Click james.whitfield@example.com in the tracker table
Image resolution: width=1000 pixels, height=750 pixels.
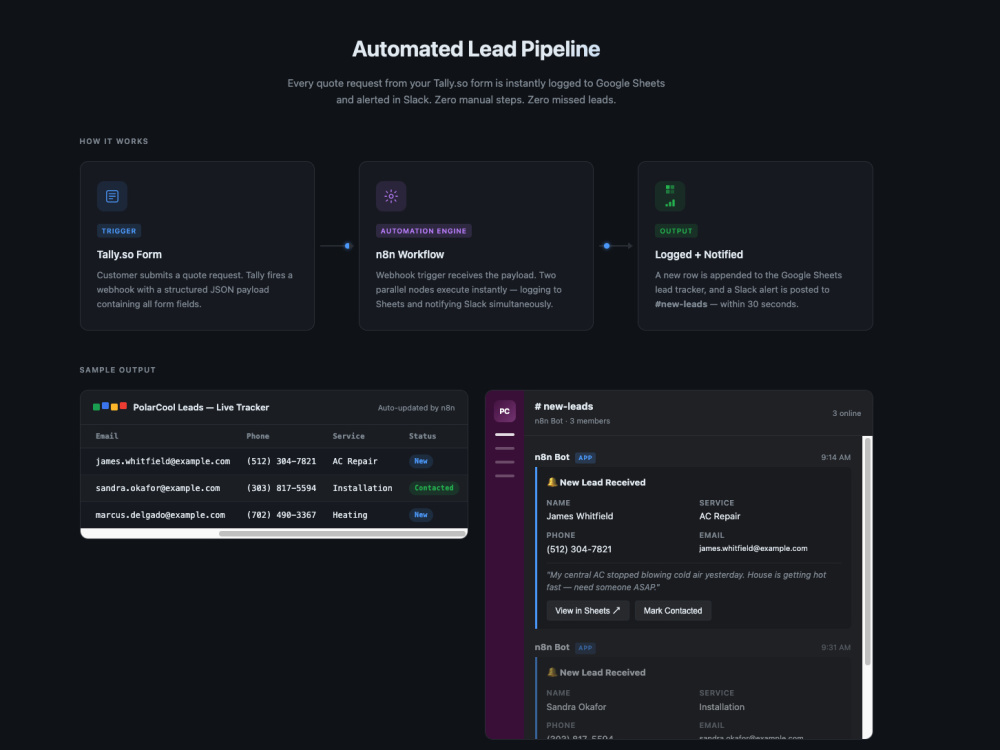tap(163, 461)
